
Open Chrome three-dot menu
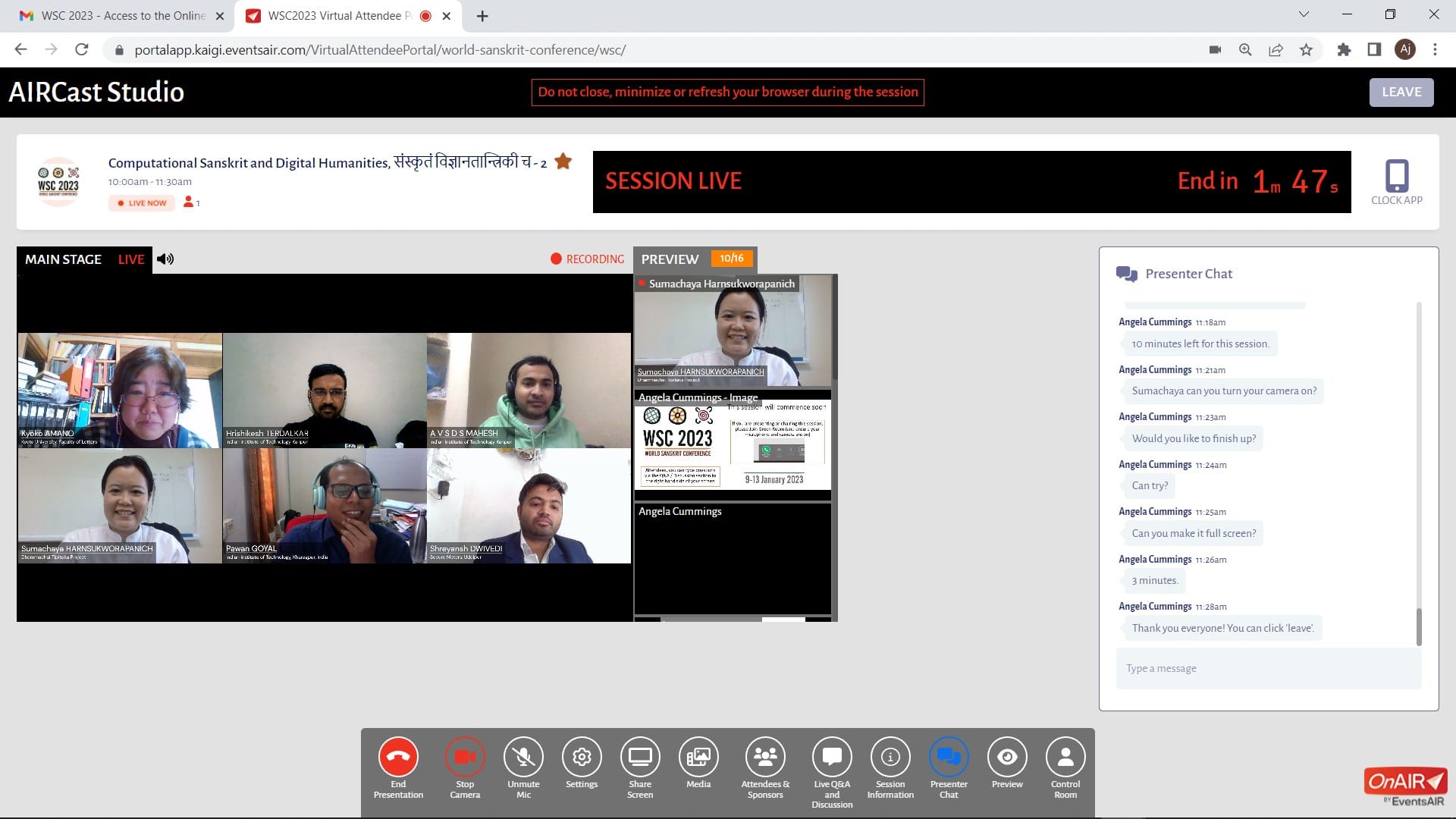pos(1435,50)
